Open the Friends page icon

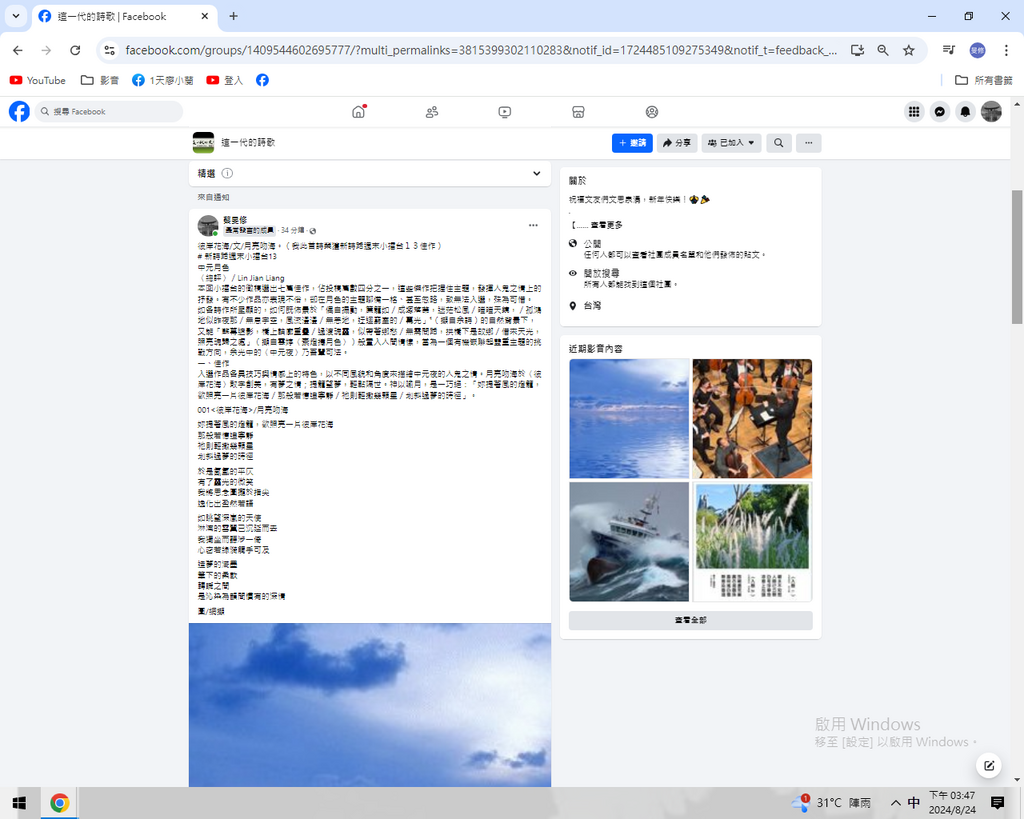pyautogui.click(x=432, y=112)
